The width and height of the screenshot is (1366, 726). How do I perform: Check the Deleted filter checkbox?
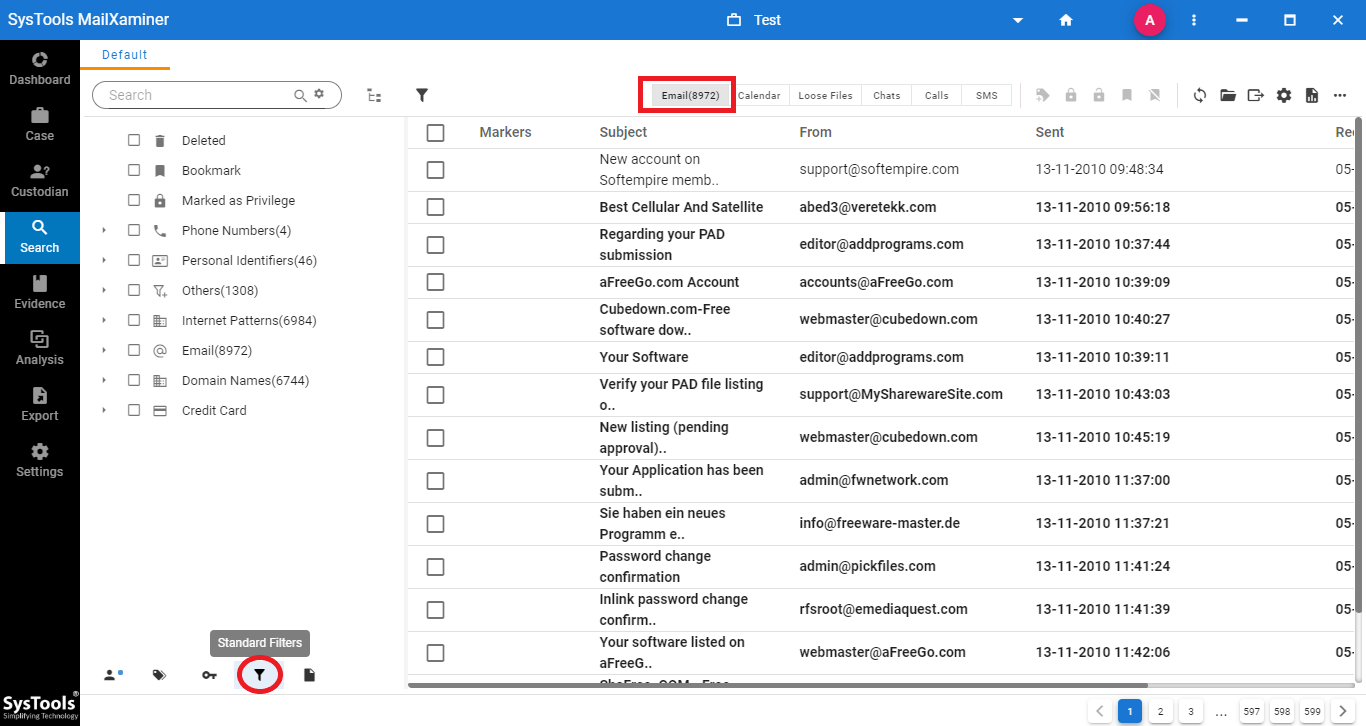tap(134, 140)
